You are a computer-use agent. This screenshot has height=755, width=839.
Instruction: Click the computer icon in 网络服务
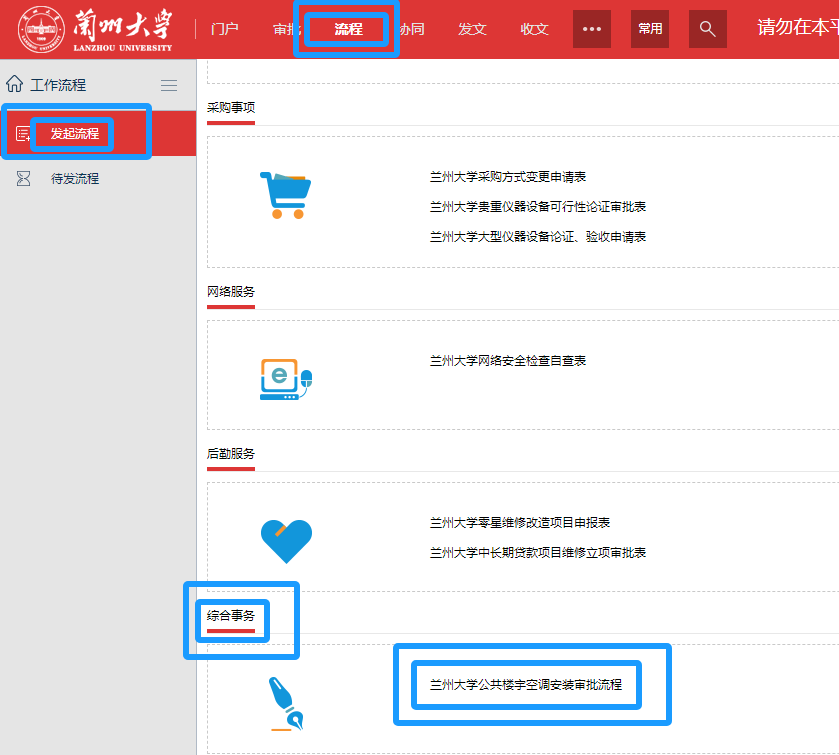pos(286,379)
